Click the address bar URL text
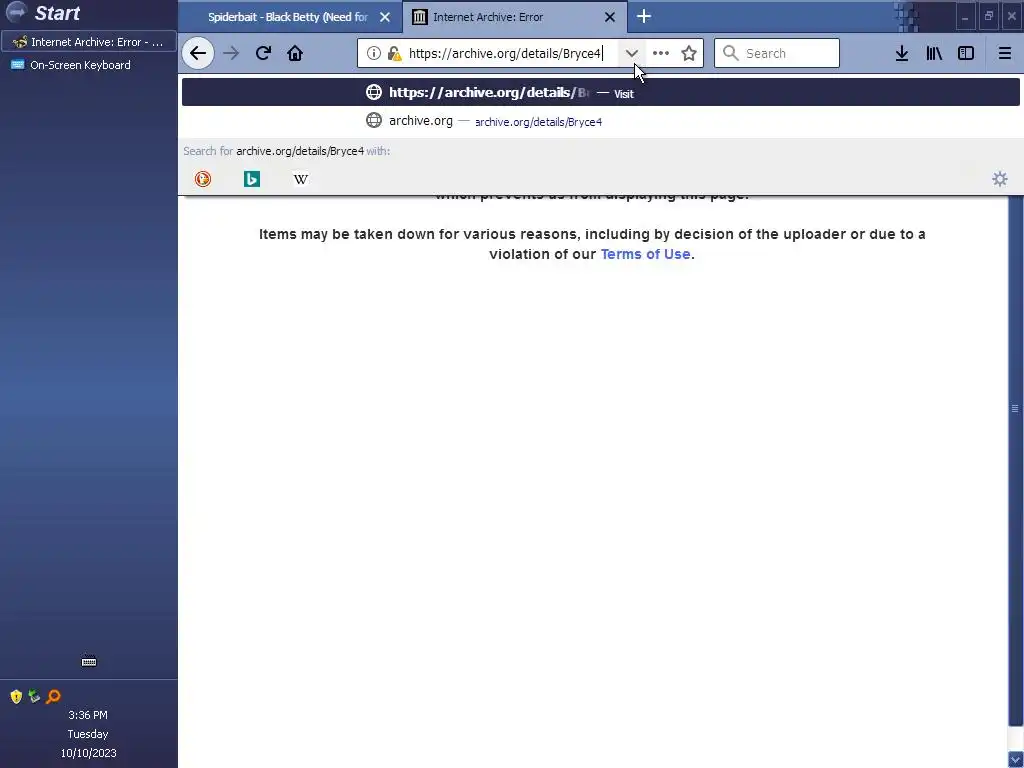This screenshot has width=1024, height=768. [x=505, y=54]
